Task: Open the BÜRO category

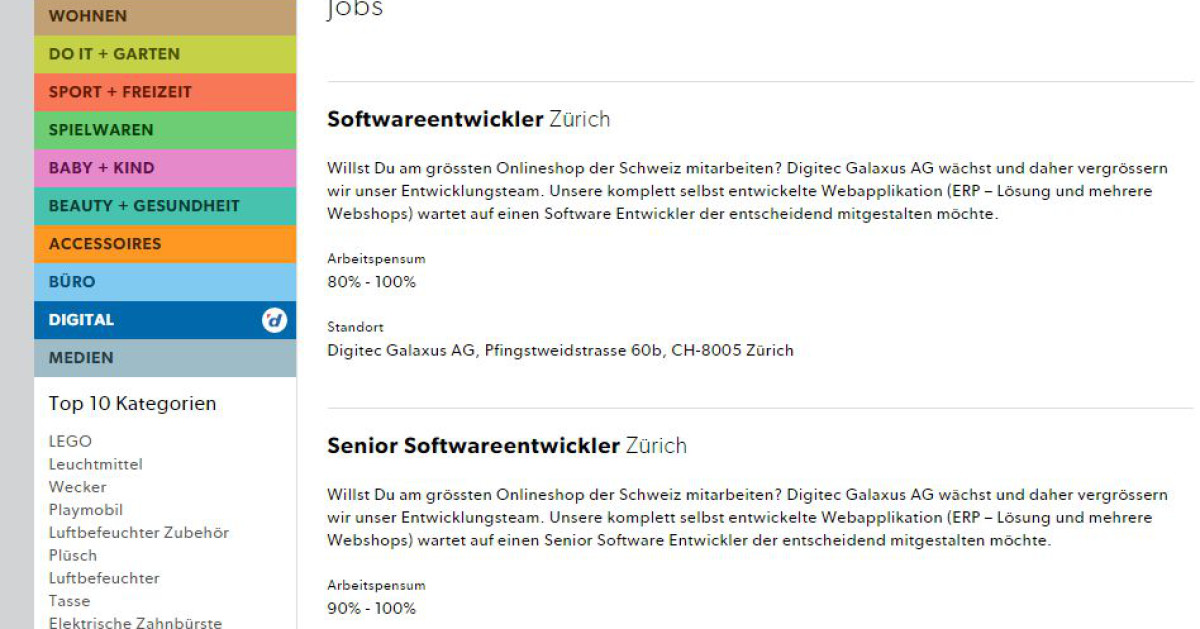Action: pyautogui.click(x=72, y=282)
